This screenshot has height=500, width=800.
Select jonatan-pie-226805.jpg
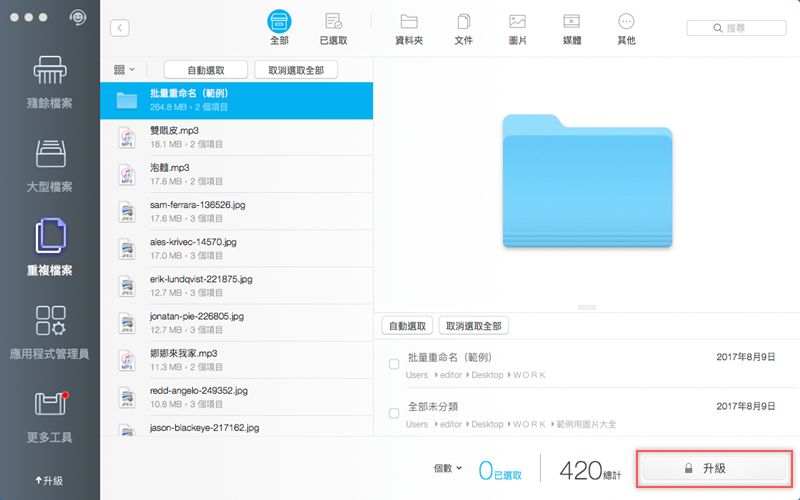coord(236,323)
